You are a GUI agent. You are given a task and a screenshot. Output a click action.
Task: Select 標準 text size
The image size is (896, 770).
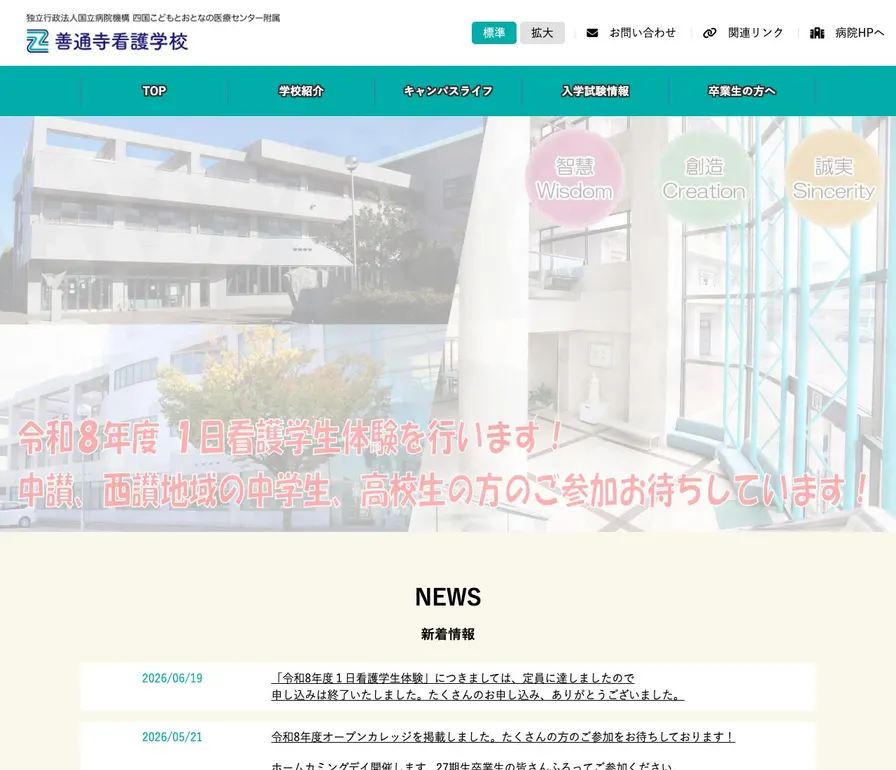(494, 33)
